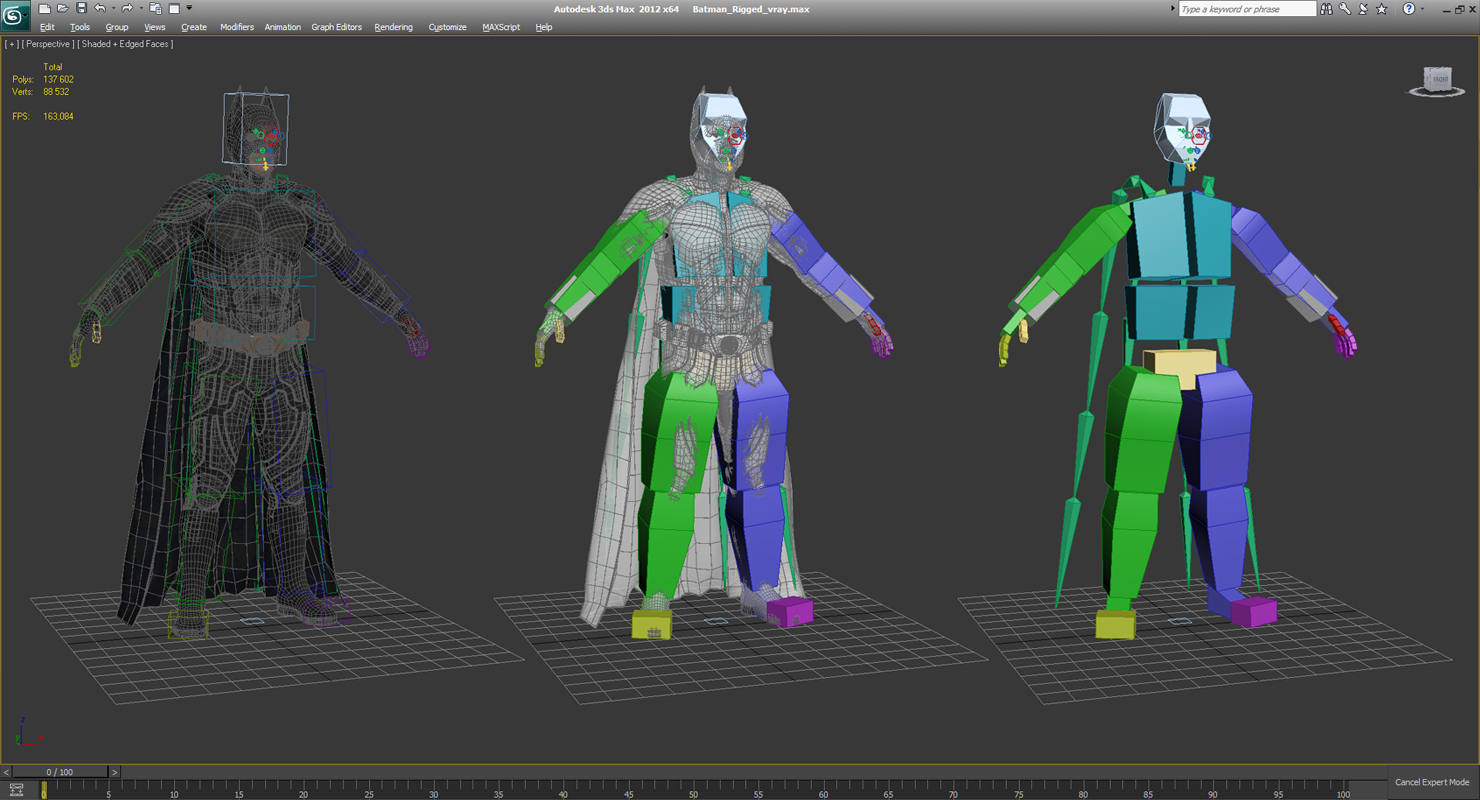
Task: Click the Help question mark icon
Action: pos(1408,9)
